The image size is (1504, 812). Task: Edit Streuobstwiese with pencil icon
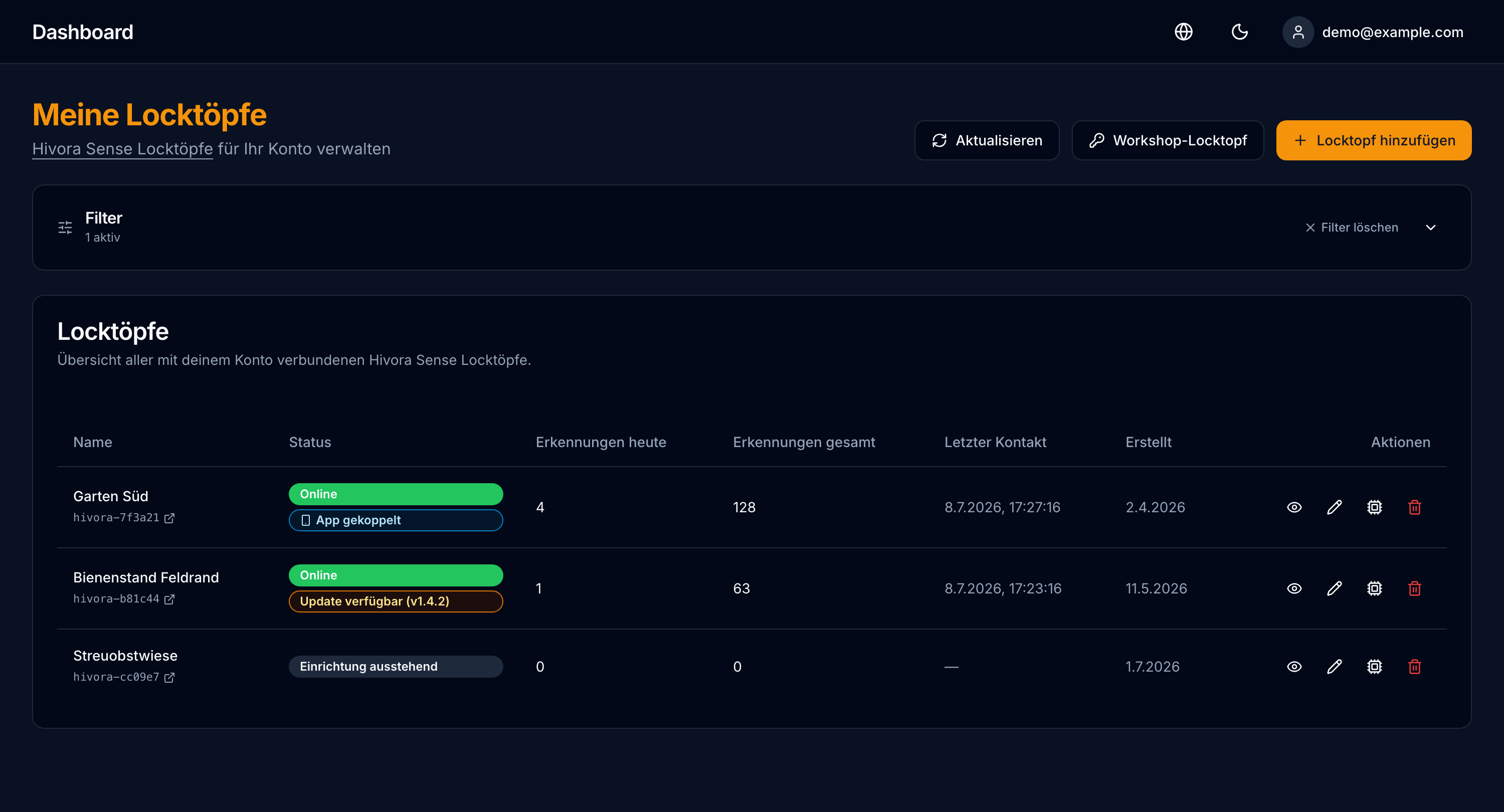(1334, 667)
